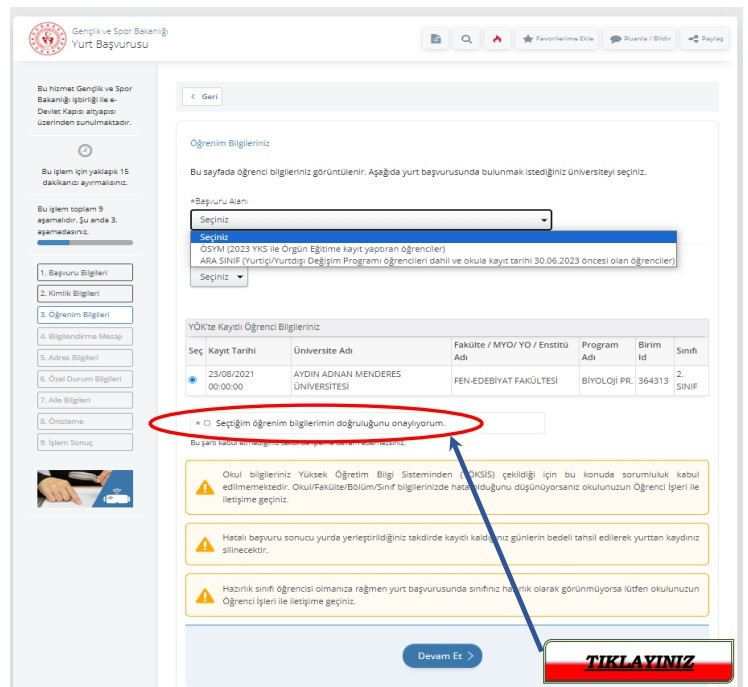
Task: Add page via Favorilerime Ekle star
Action: pyautogui.click(x=558, y=39)
